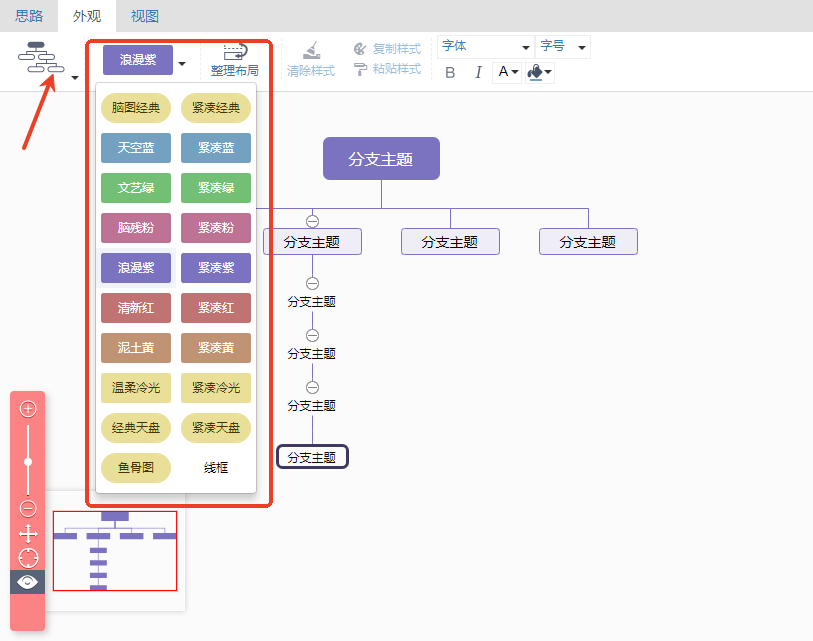Image resolution: width=813 pixels, height=641 pixels.
Task: Select the middle second-level 分支主题 node
Action: (x=450, y=242)
